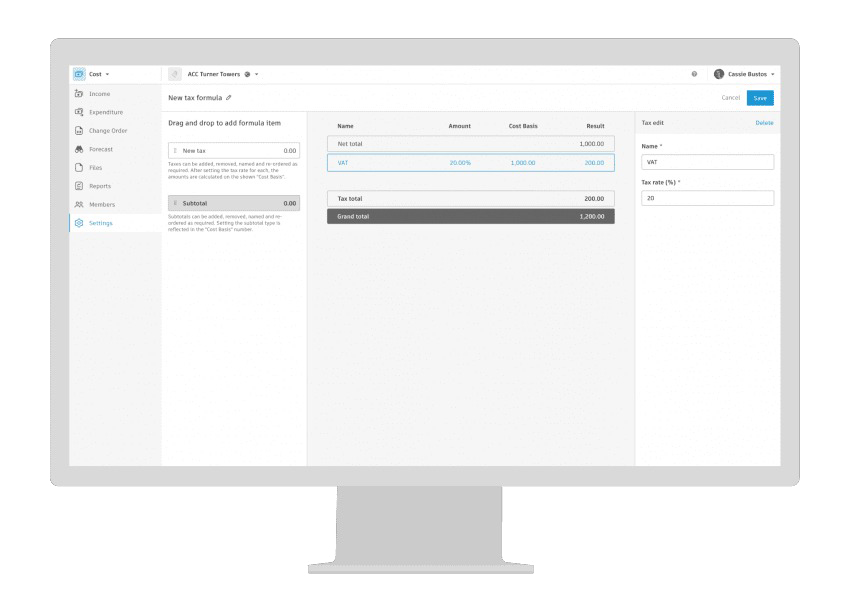855x600 pixels.
Task: Click the VAT cost basis 1,000.00 value
Action: (522, 163)
